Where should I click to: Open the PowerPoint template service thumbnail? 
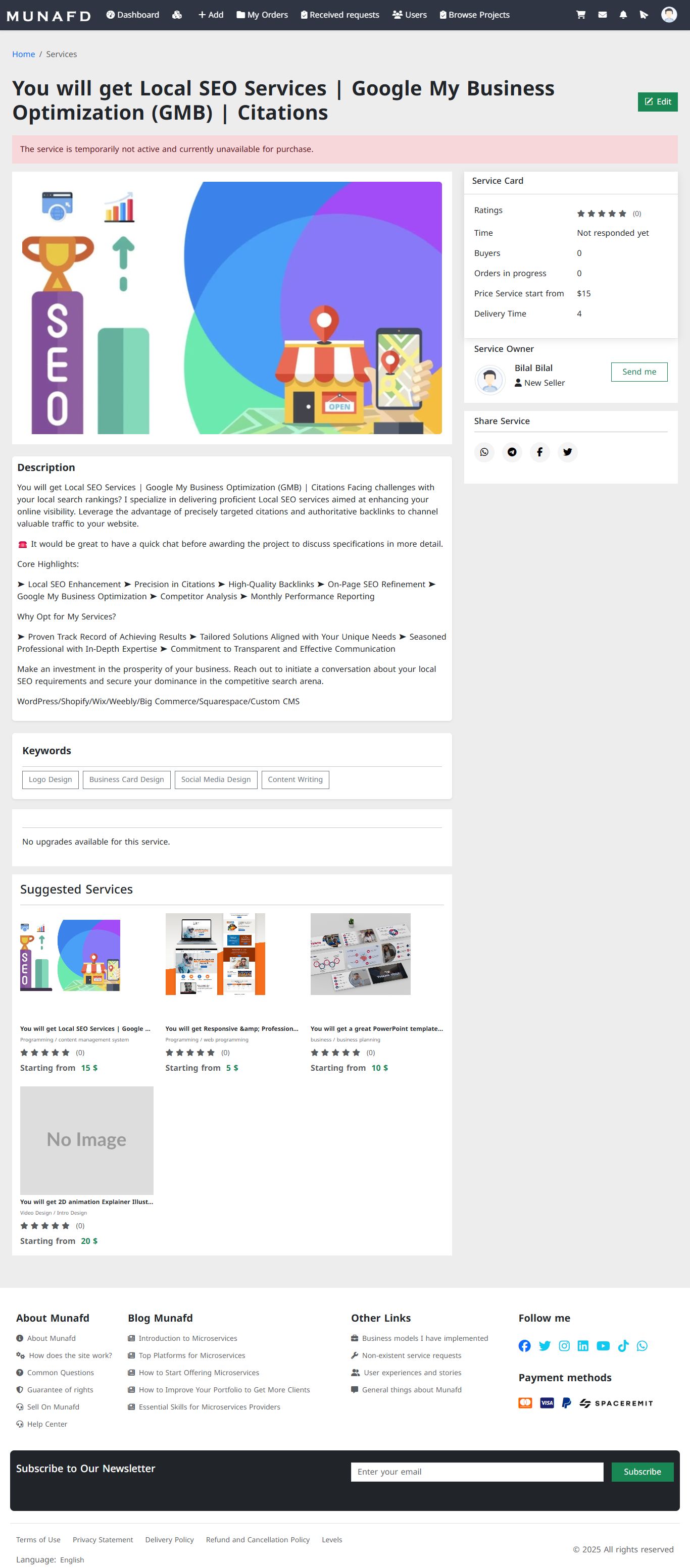(x=361, y=954)
